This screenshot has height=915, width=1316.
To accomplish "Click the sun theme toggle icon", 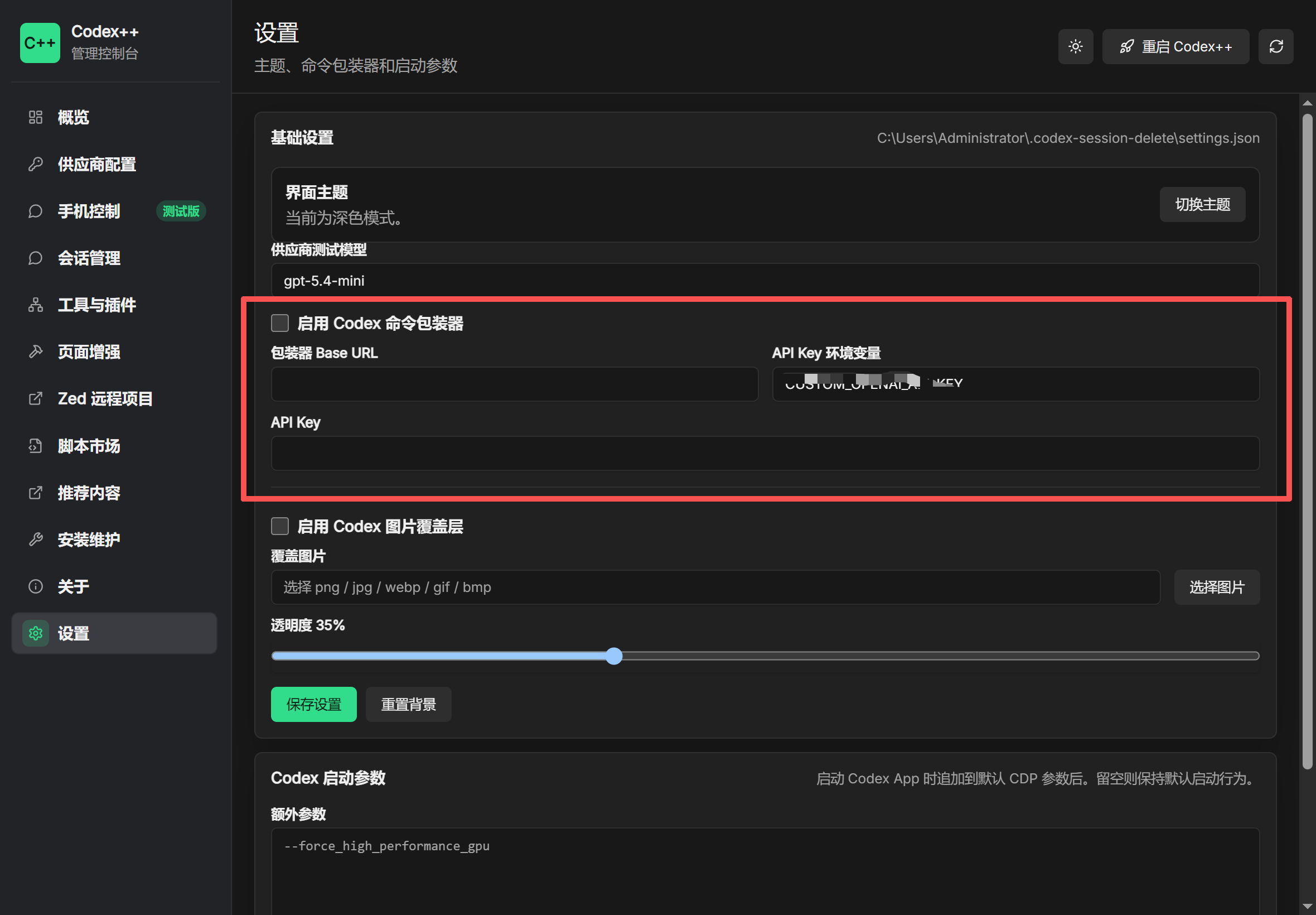I will [1075, 46].
